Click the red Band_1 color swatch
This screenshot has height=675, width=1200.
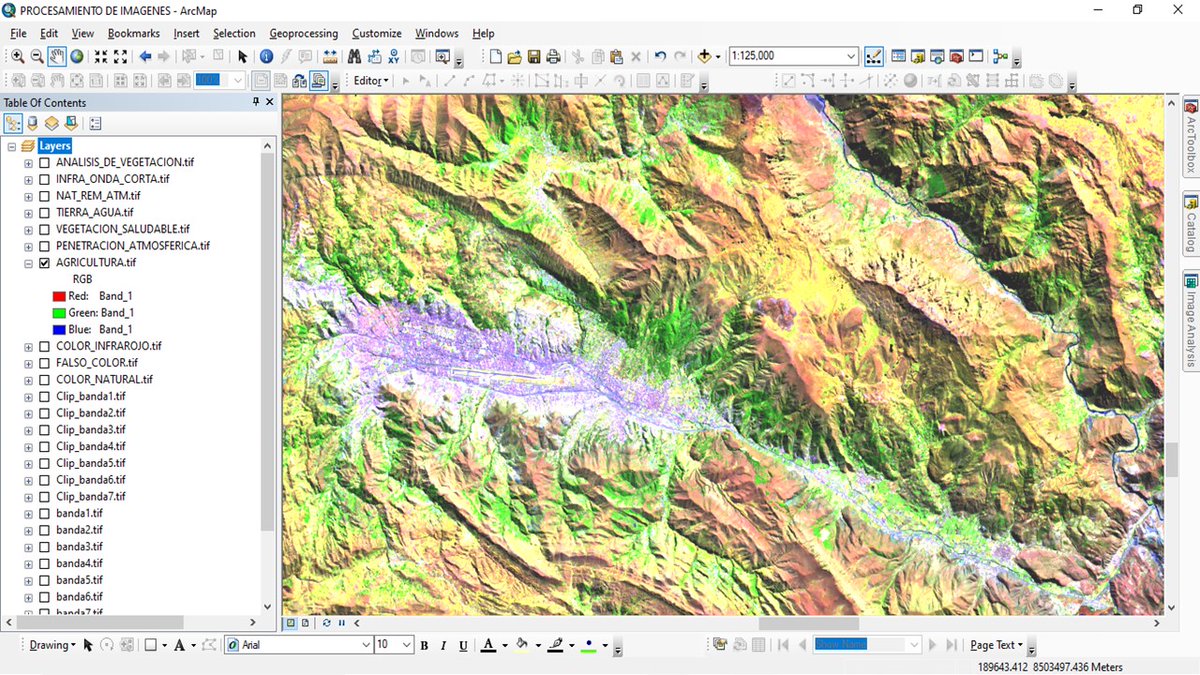(x=58, y=296)
